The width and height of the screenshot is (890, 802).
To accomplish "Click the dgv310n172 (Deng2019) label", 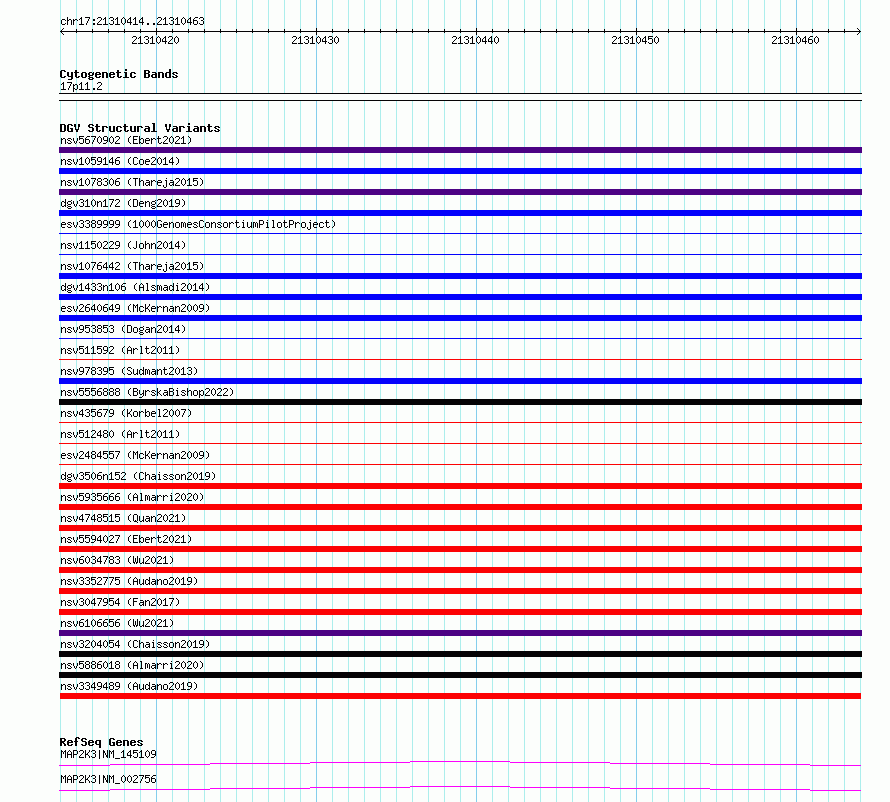I will pos(123,203).
